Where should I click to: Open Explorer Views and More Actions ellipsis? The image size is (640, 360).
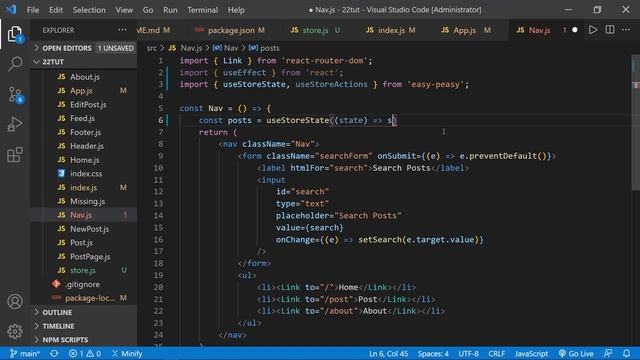pos(122,30)
